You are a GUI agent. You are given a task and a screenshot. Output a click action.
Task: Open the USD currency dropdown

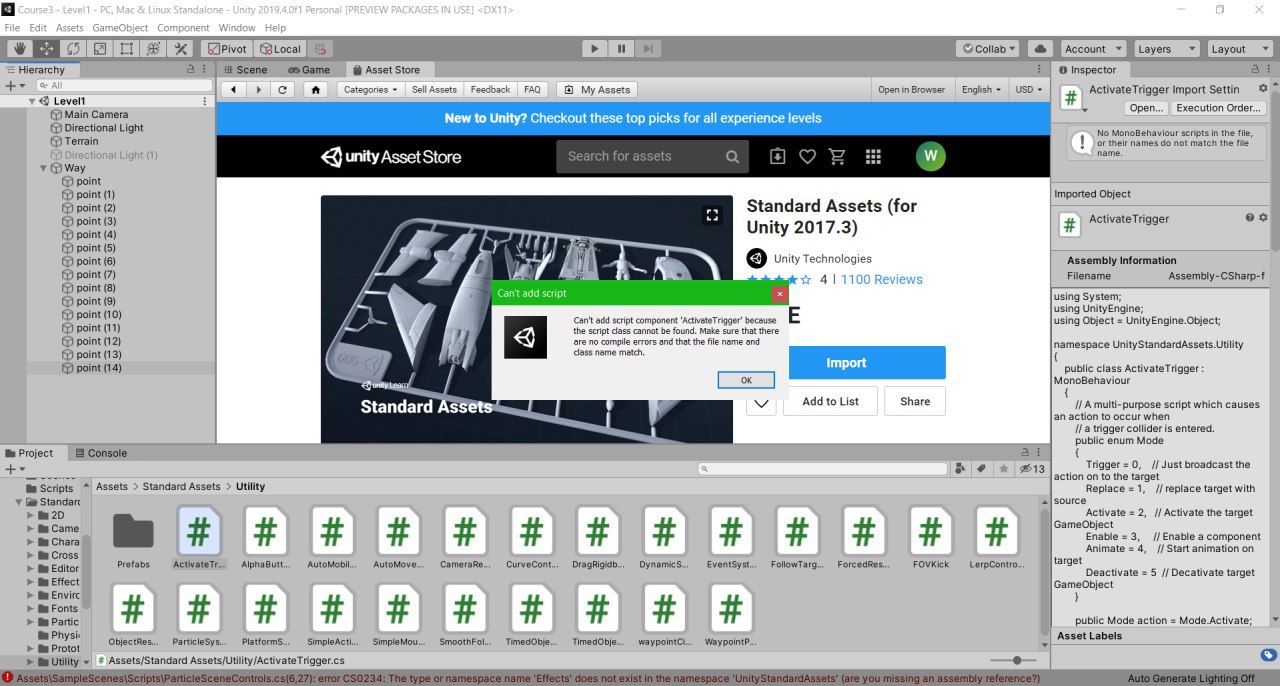[x=1029, y=89]
